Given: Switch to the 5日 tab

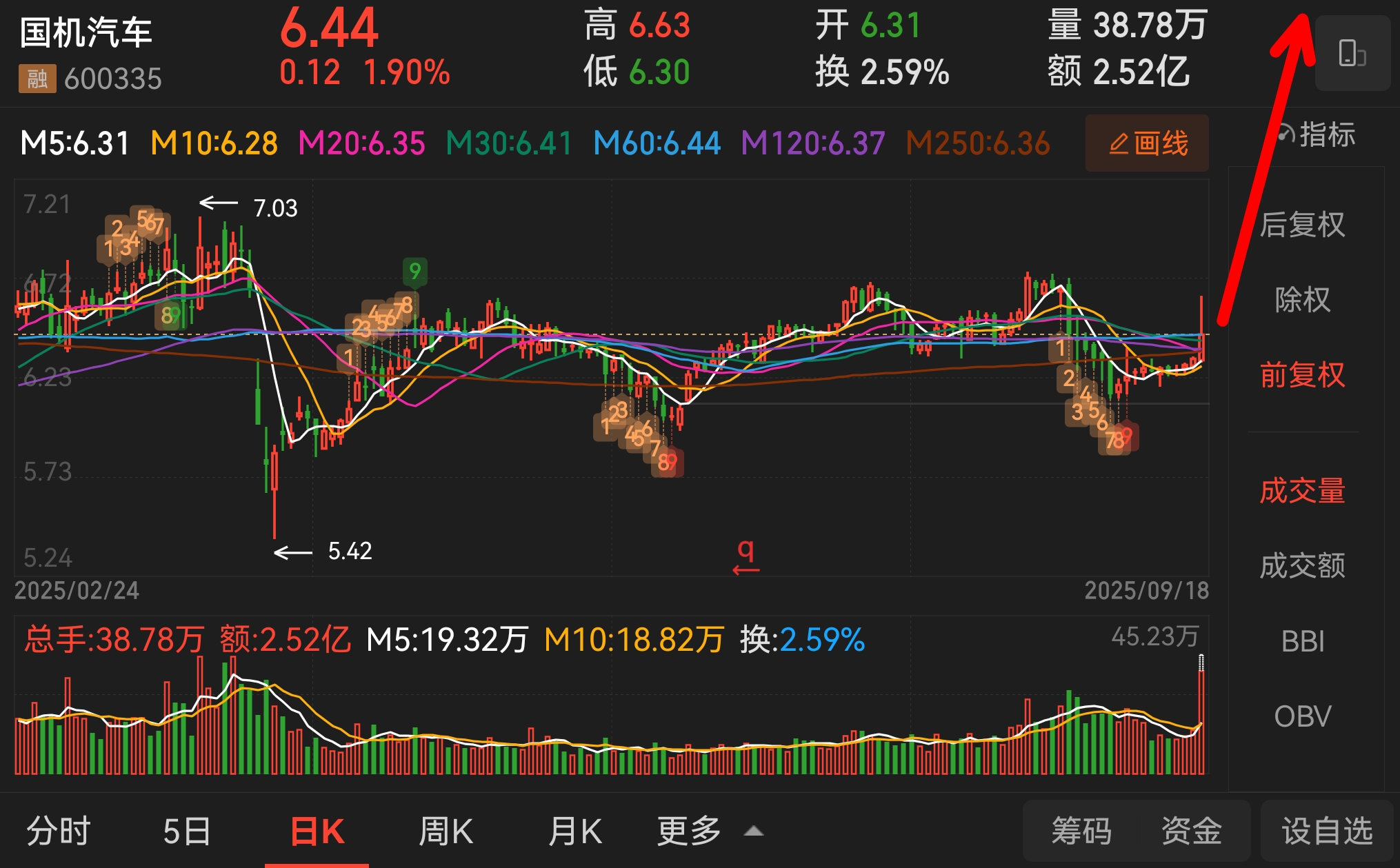Looking at the screenshot, I should (187, 831).
